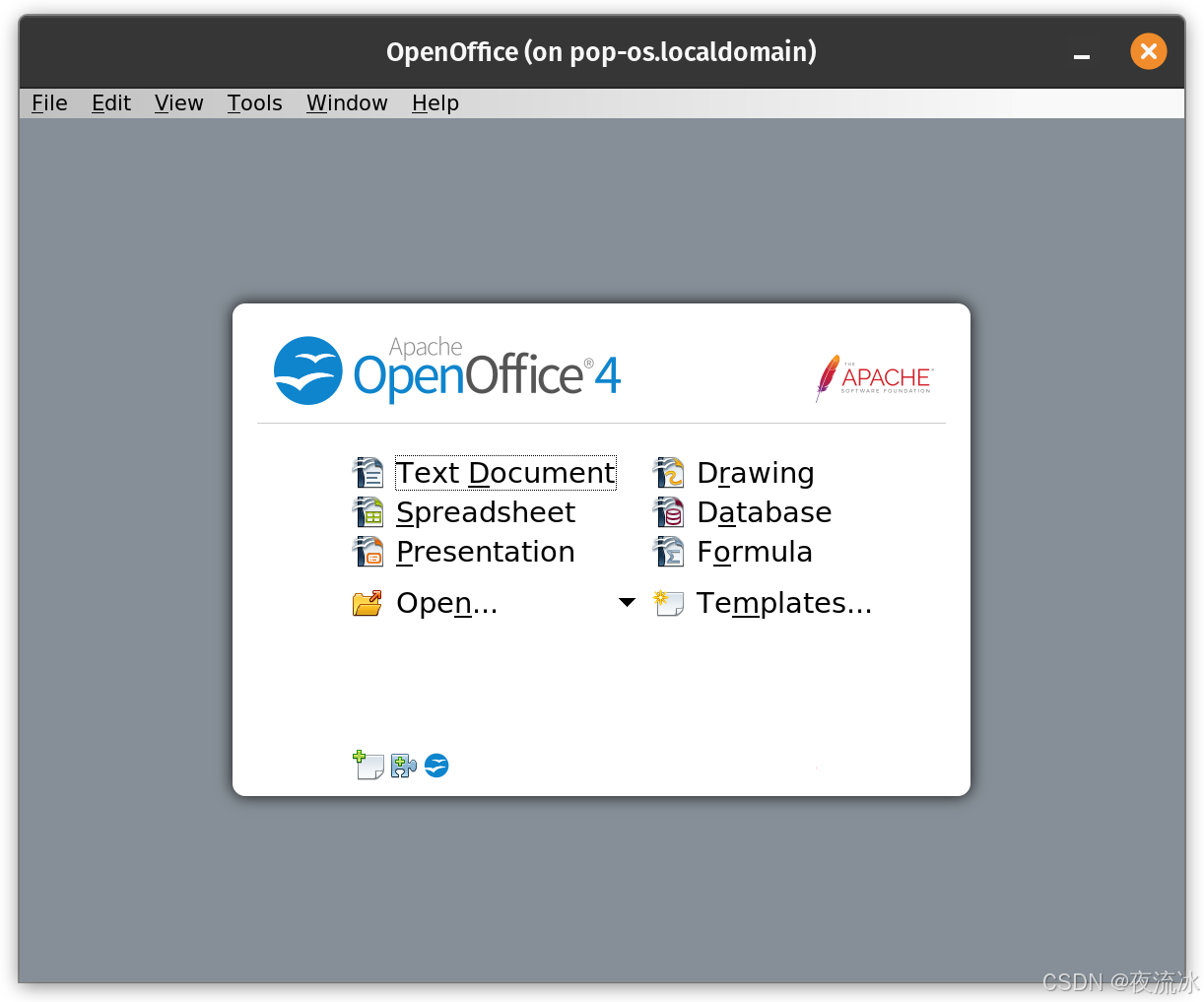Create a new Formula
This screenshot has width=1204, height=1002.
click(755, 552)
